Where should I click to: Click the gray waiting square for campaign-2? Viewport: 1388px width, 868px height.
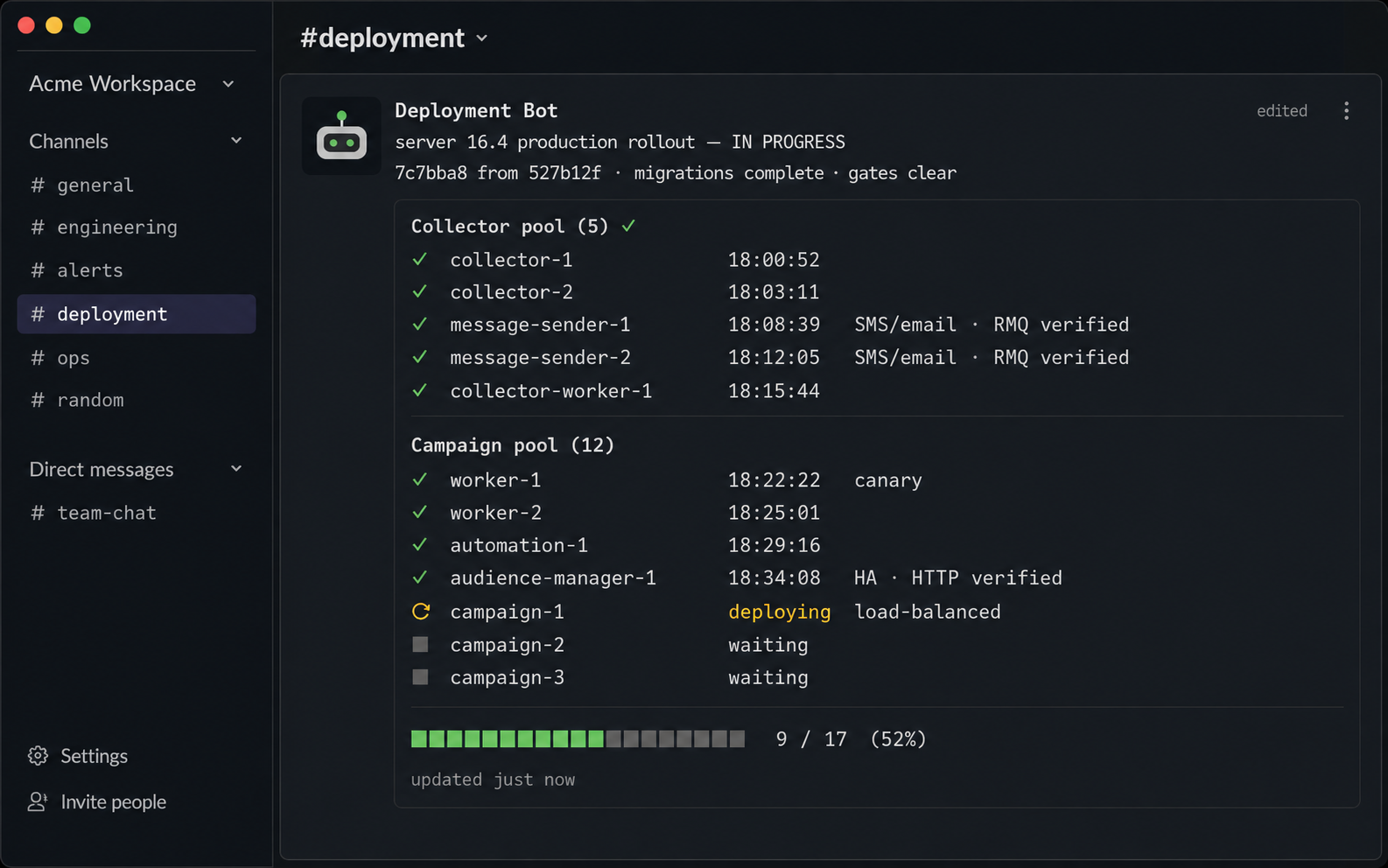[420, 645]
